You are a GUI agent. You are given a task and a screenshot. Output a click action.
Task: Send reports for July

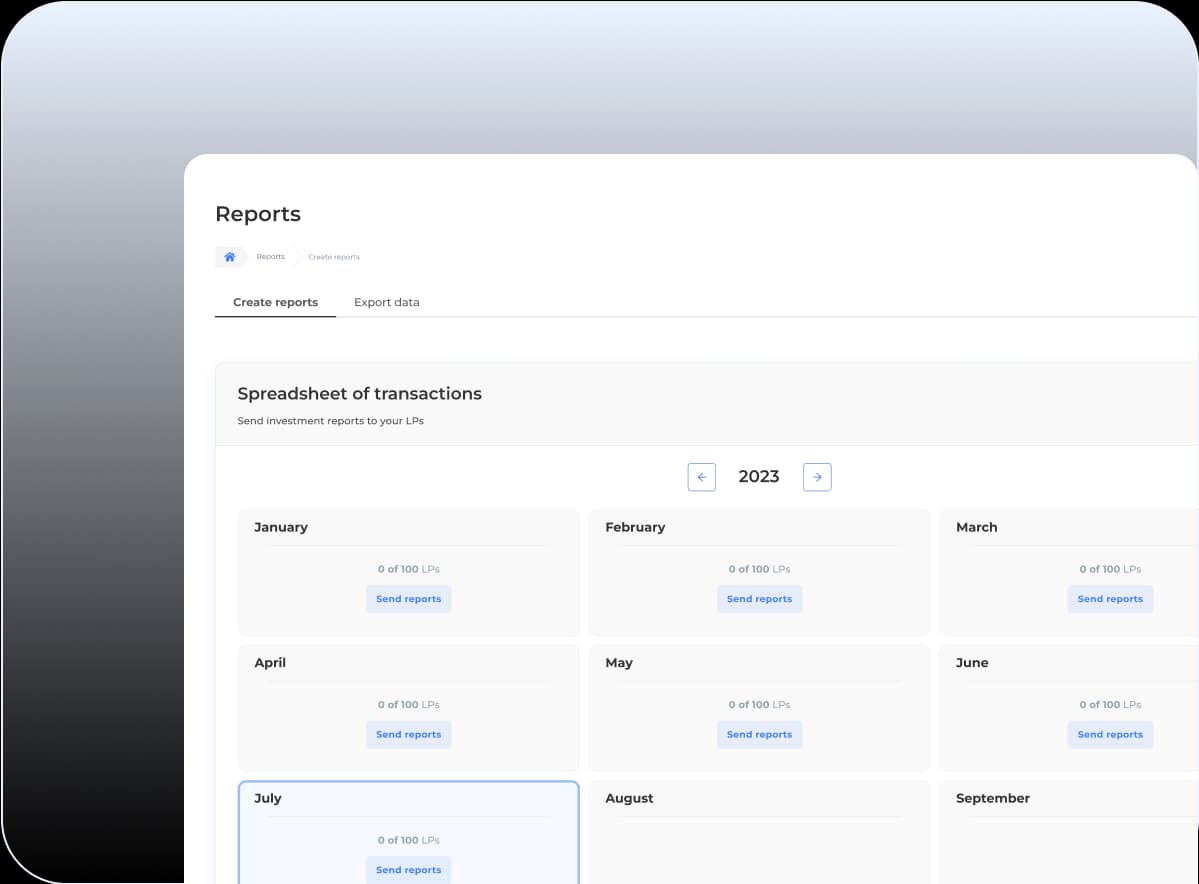tap(408, 869)
